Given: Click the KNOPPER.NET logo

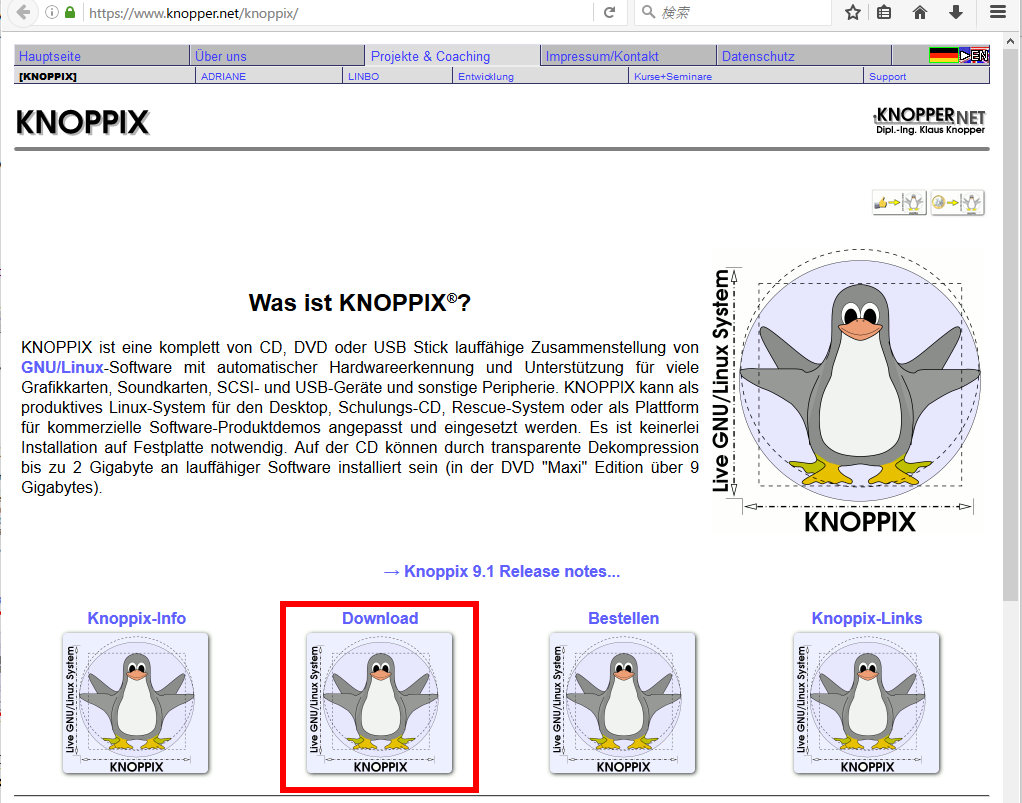Looking at the screenshot, I should pos(929,121).
